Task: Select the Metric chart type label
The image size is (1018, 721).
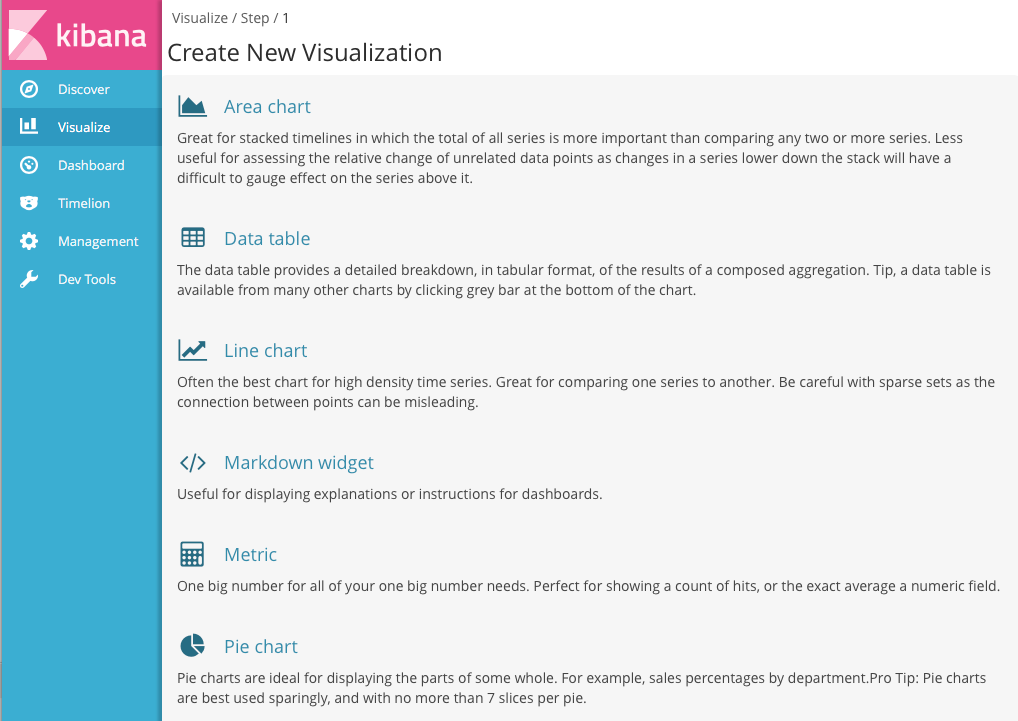Action: click(250, 554)
